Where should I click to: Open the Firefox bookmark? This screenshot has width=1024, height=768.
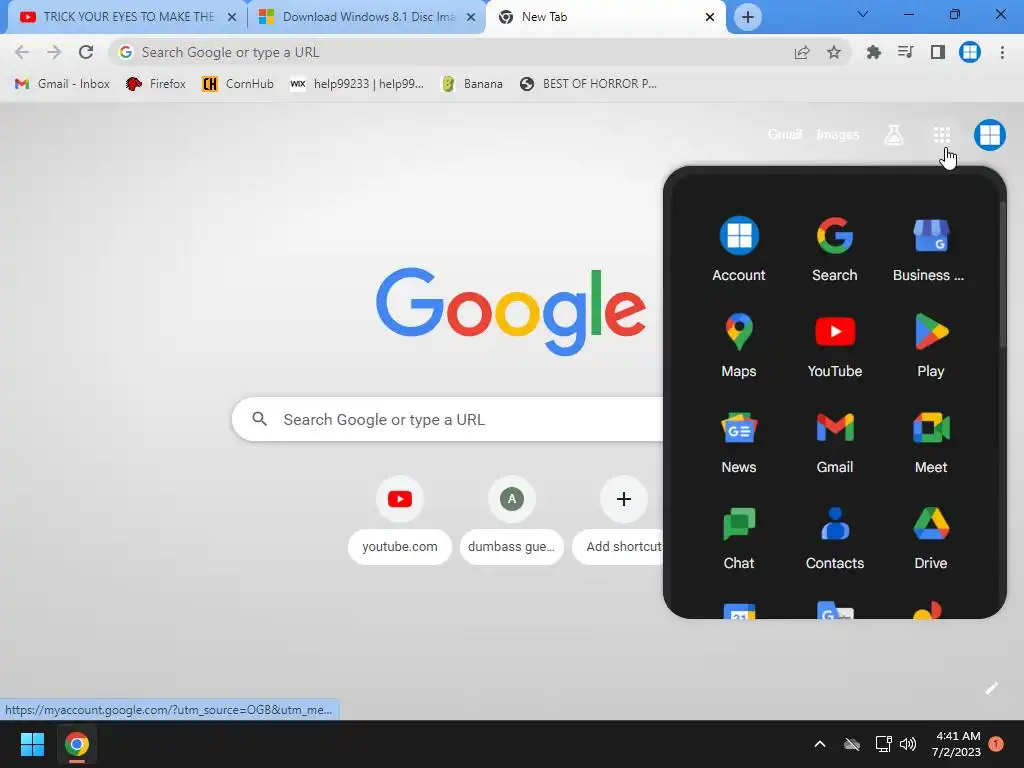(155, 84)
